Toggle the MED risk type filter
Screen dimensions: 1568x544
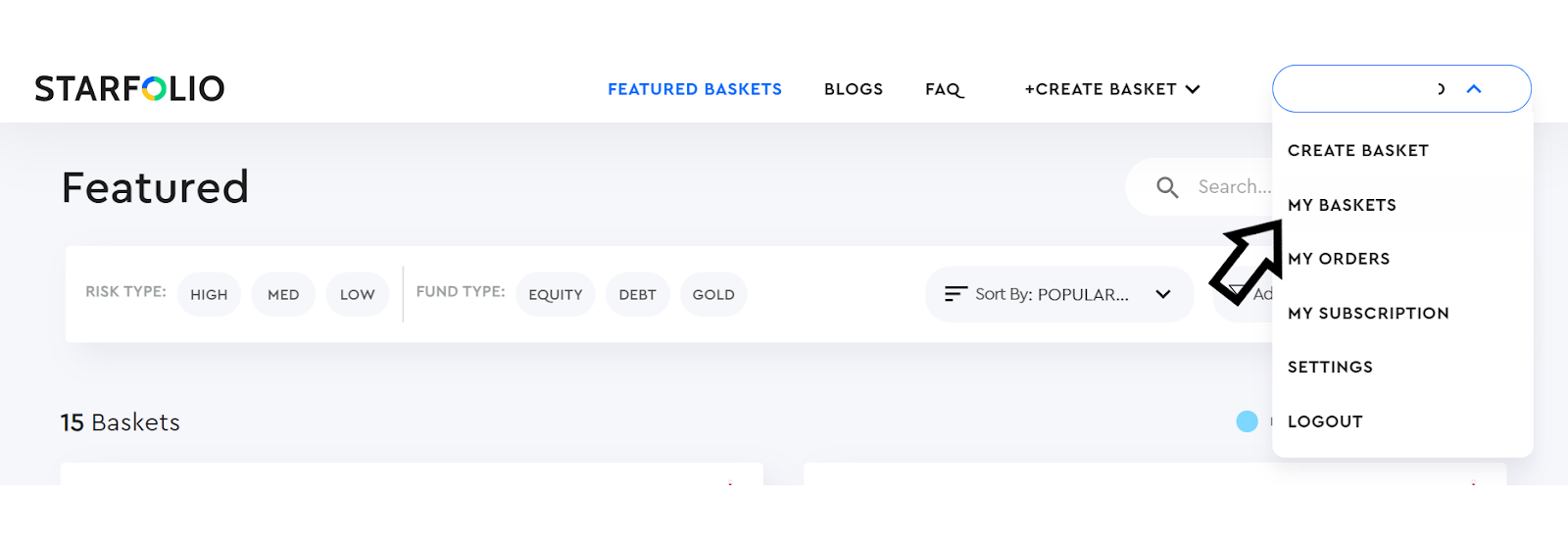click(283, 294)
